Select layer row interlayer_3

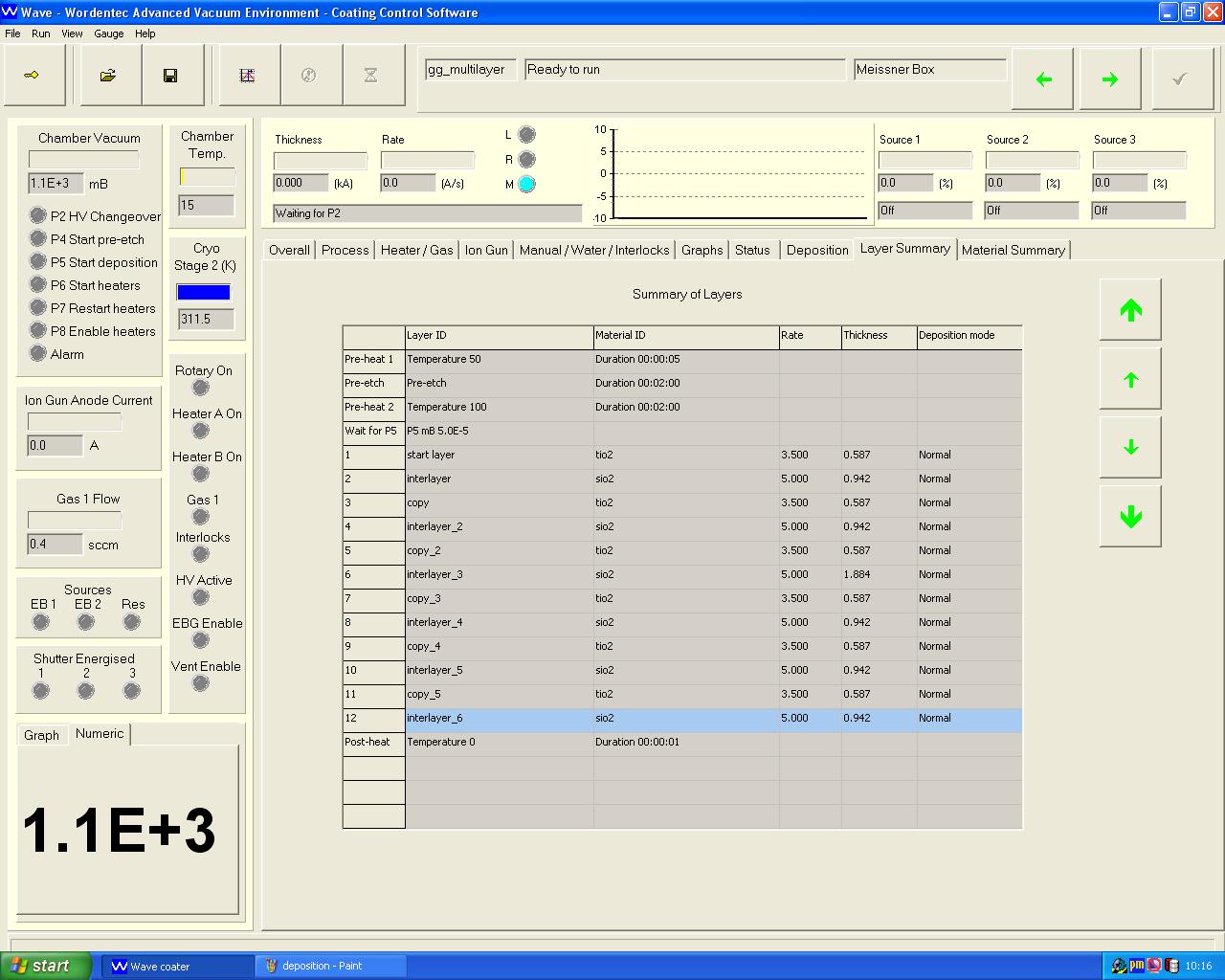[x=498, y=574]
